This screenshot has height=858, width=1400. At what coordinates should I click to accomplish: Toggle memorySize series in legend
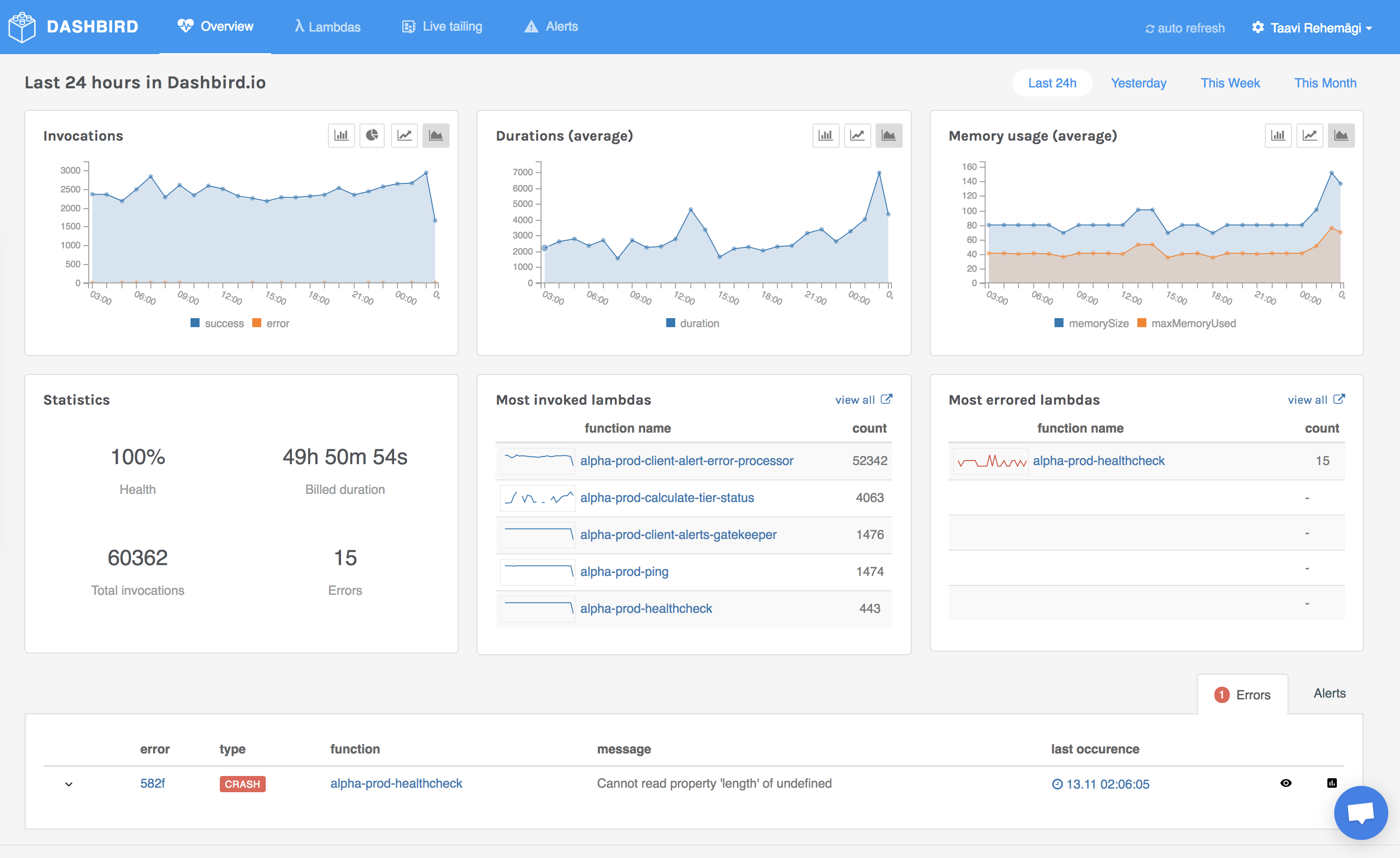click(x=1091, y=324)
